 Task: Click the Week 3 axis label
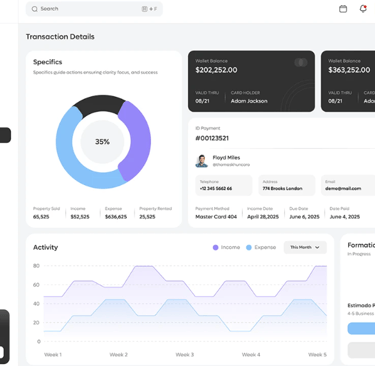click(x=185, y=355)
